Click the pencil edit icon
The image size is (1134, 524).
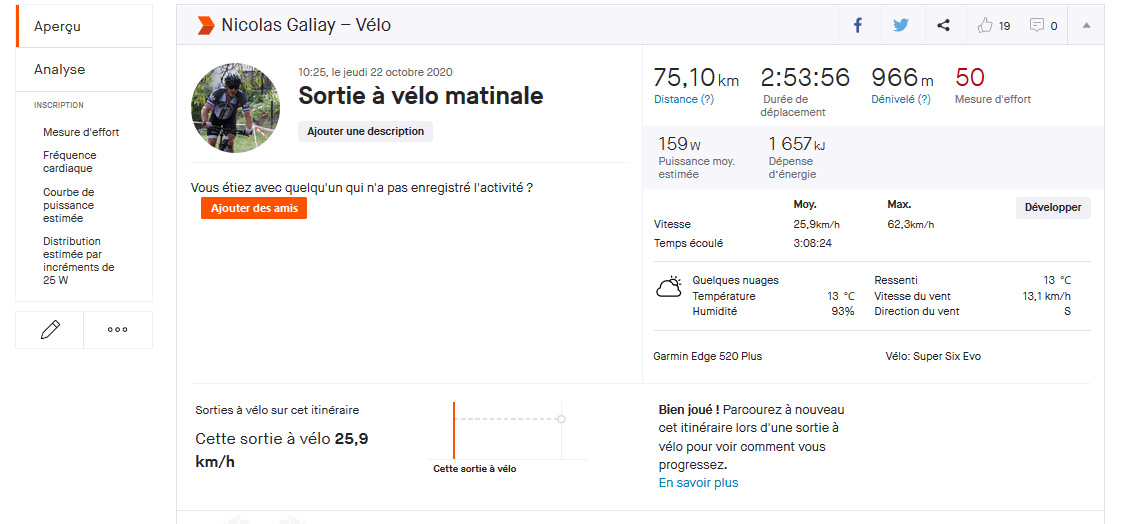coord(50,329)
